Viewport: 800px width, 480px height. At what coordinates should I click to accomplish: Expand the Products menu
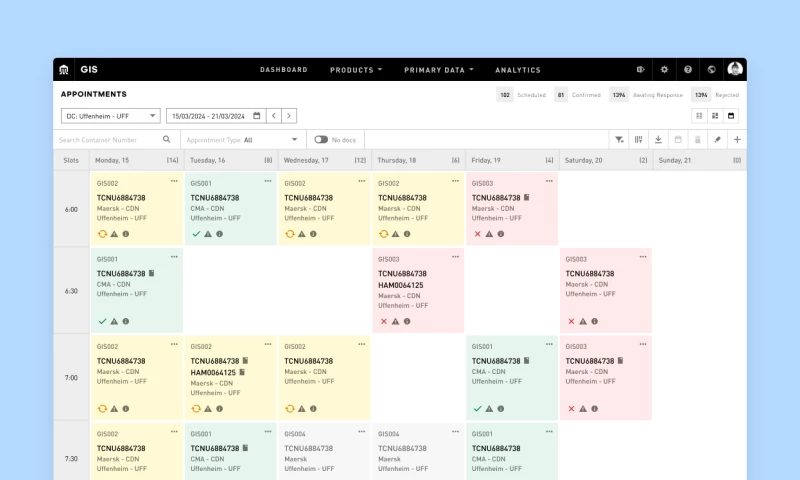(356, 70)
